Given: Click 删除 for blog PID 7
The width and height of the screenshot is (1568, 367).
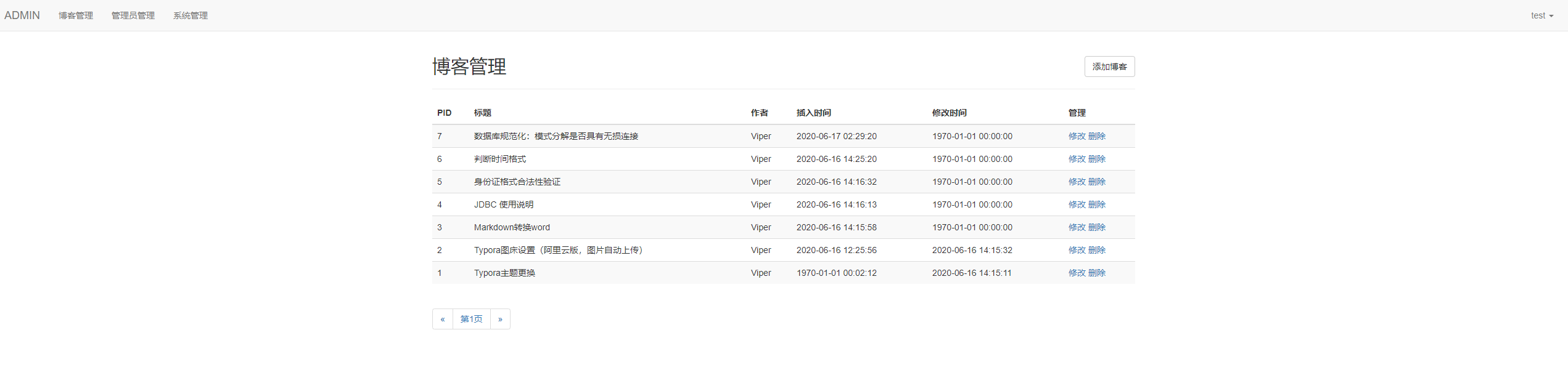Looking at the screenshot, I should tap(1097, 136).
